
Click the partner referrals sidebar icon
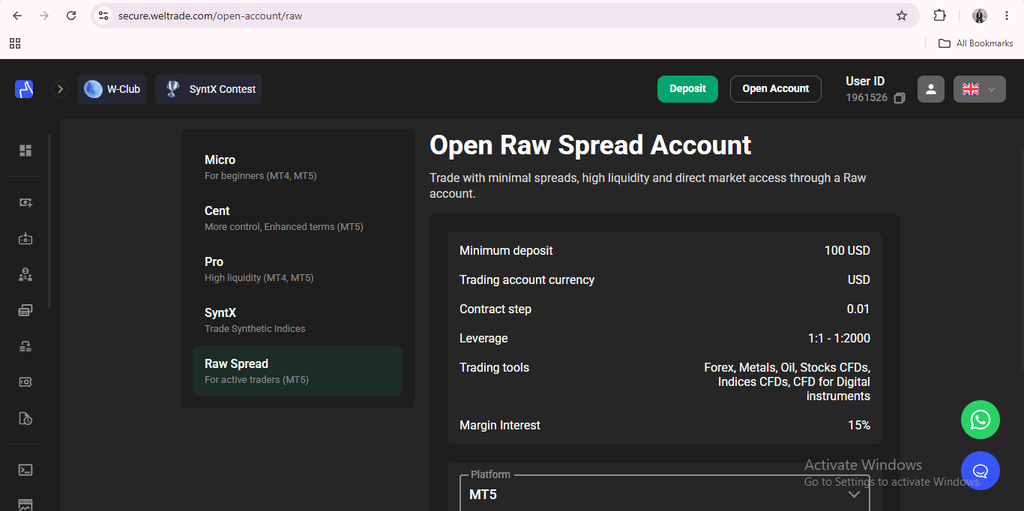[25, 275]
